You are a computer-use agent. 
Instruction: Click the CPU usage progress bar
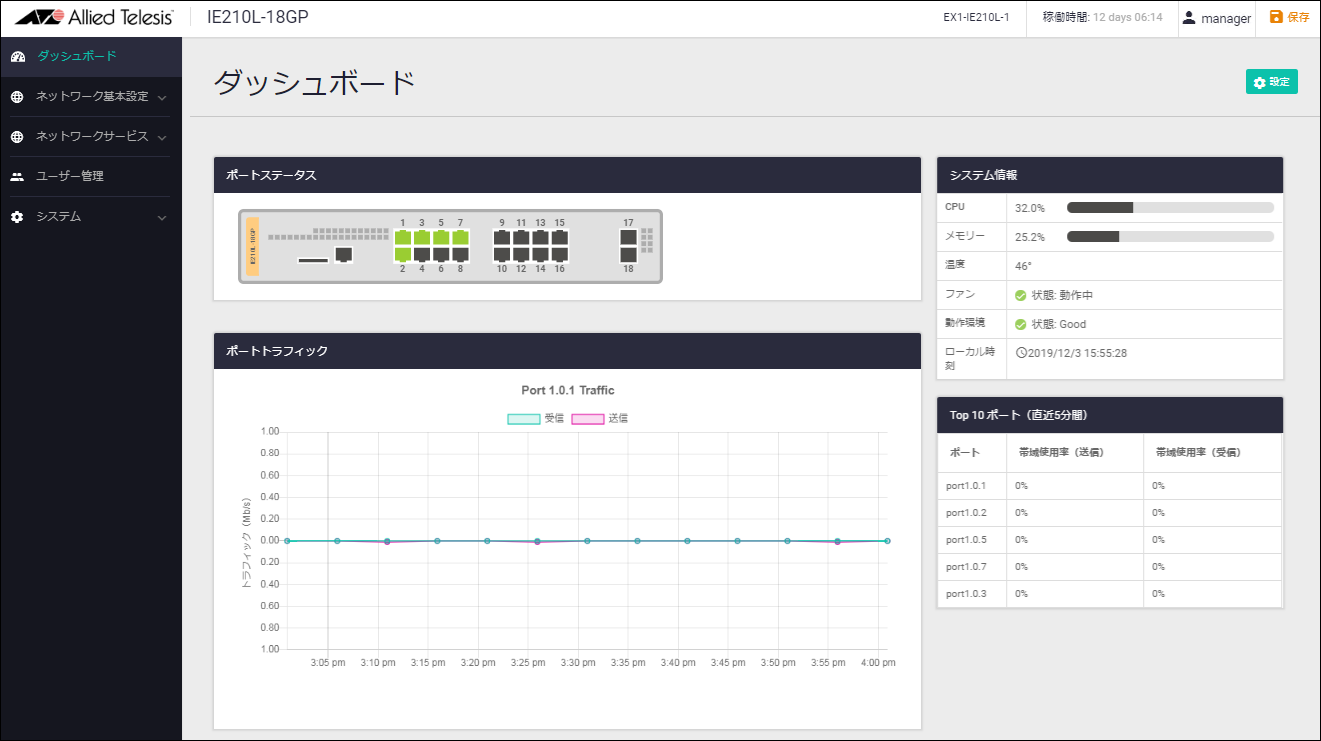(1170, 208)
